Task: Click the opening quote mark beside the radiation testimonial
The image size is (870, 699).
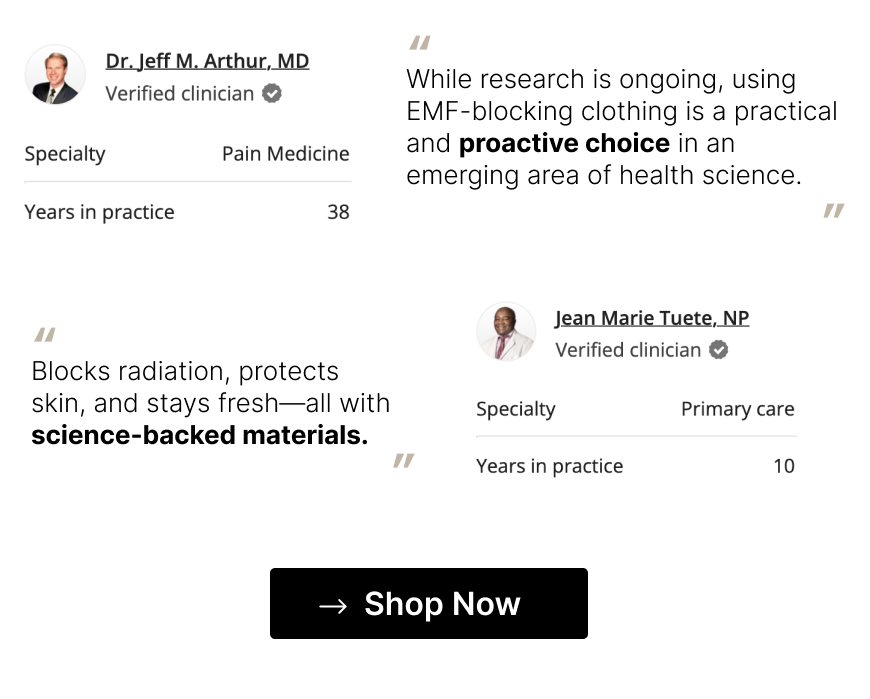Action: pyautogui.click(x=44, y=336)
